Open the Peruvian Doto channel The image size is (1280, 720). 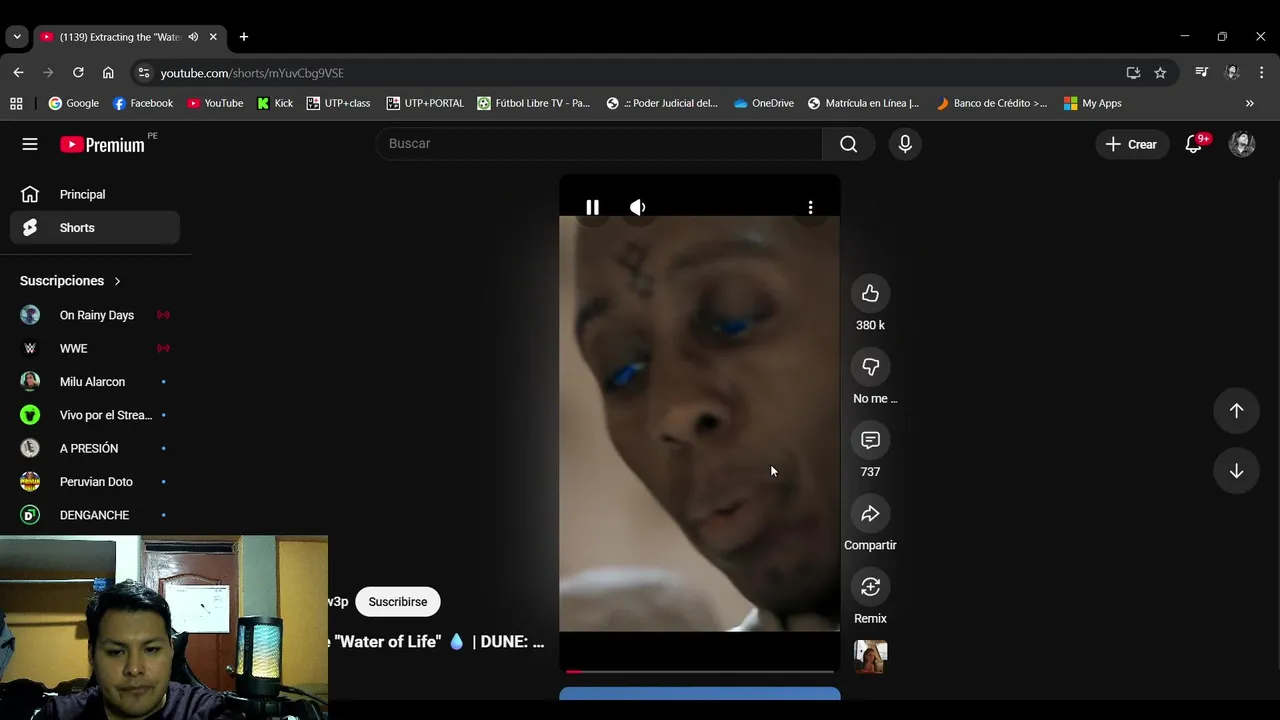[95, 482]
